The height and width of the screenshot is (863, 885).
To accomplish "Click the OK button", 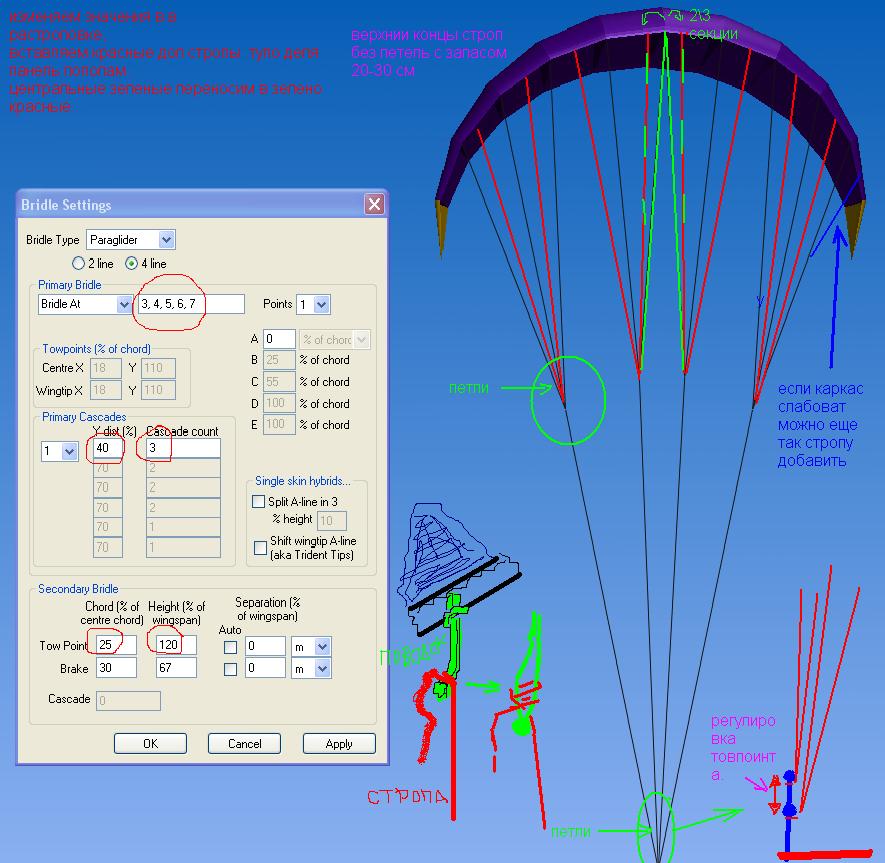I will point(150,744).
